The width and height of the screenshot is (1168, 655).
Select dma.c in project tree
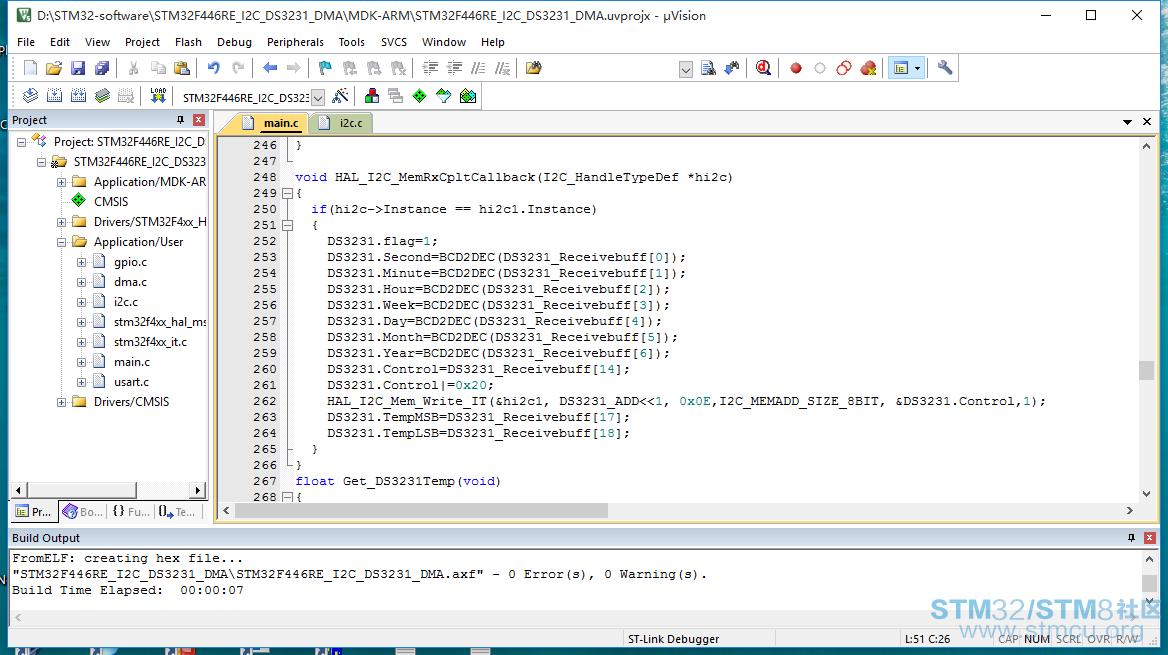pyautogui.click(x=130, y=282)
